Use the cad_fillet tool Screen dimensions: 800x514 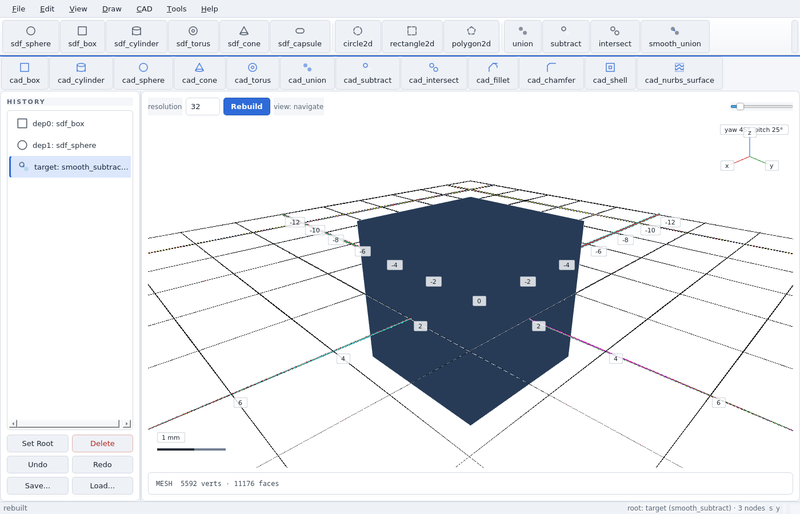pyautogui.click(x=493, y=74)
